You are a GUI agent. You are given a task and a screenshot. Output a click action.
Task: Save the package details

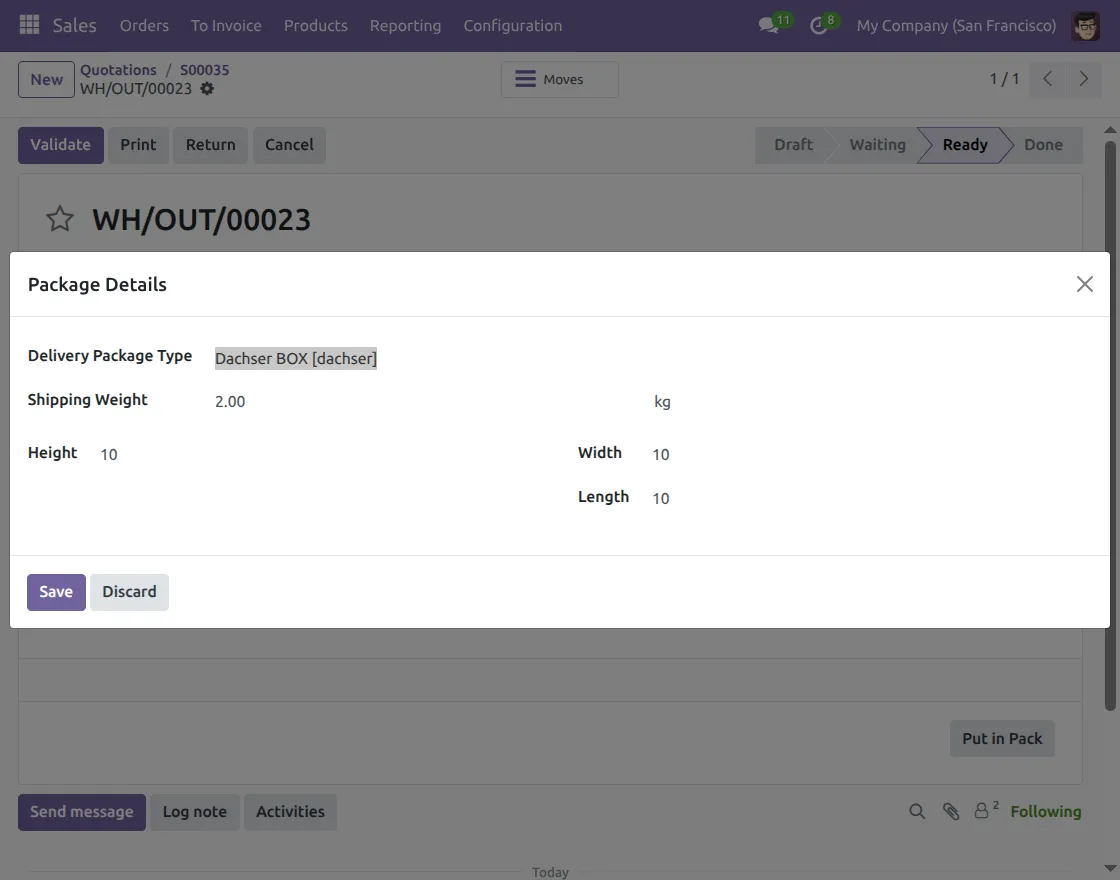click(56, 592)
